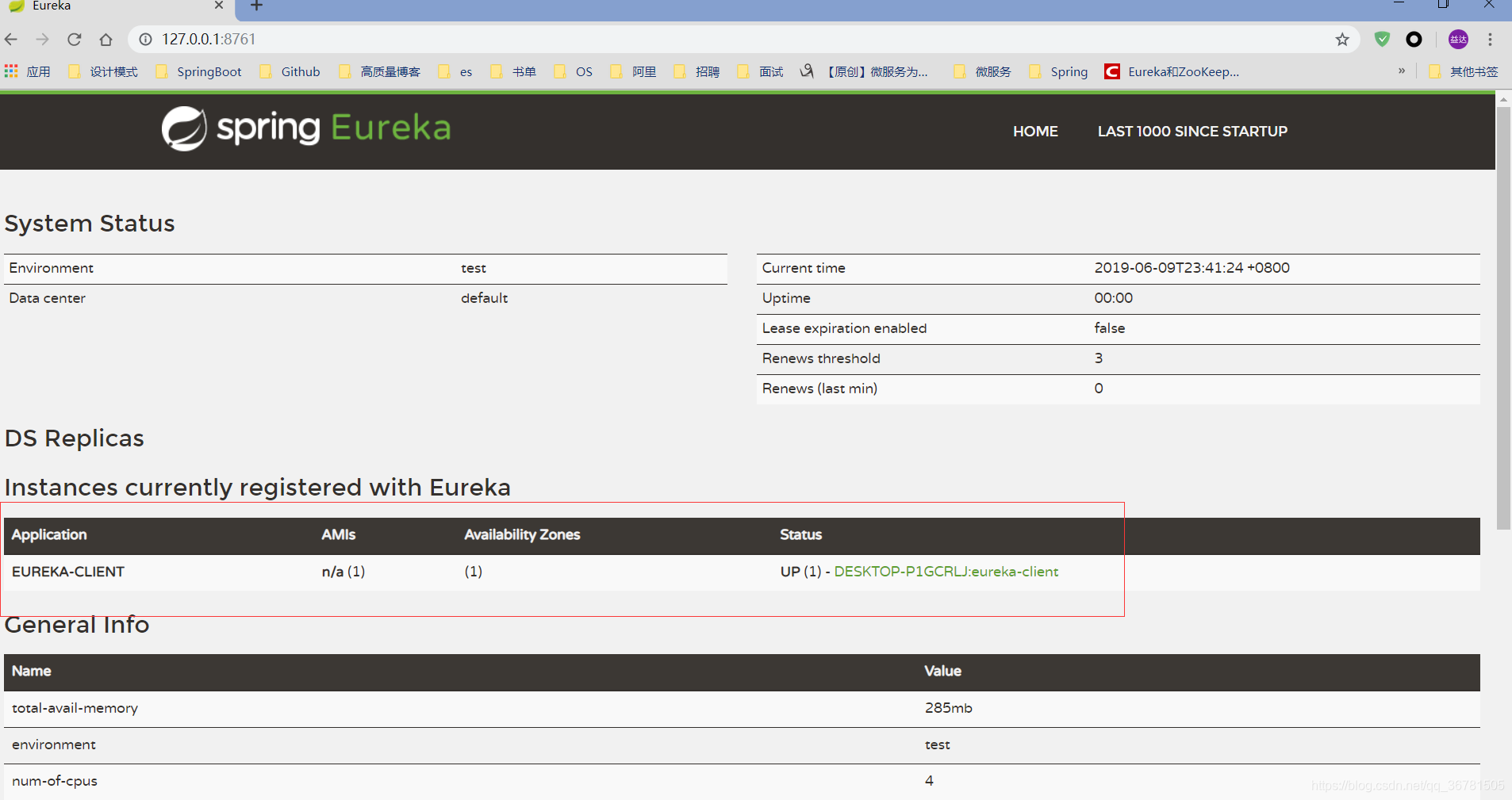Reload the Eureka page
The image size is (1512, 800).
(75, 39)
